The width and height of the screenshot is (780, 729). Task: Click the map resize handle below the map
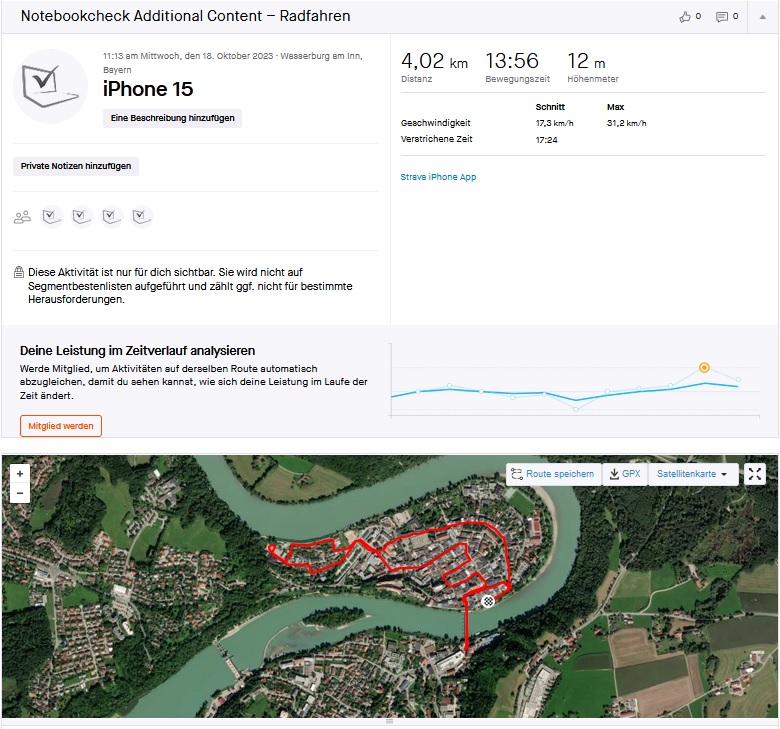tap(390, 722)
